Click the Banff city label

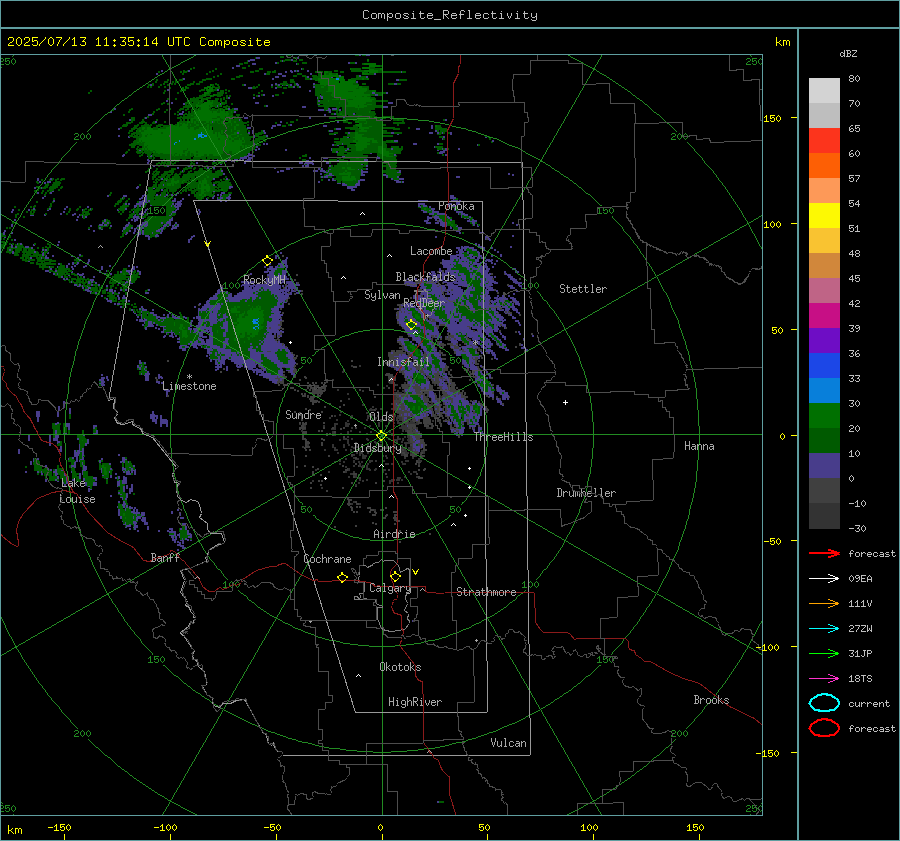165,557
